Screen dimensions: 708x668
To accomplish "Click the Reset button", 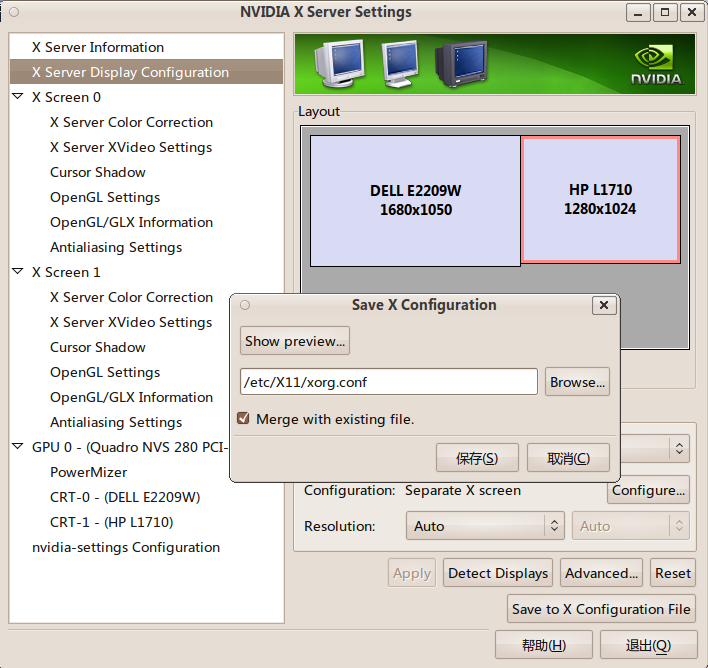I will tap(673, 573).
